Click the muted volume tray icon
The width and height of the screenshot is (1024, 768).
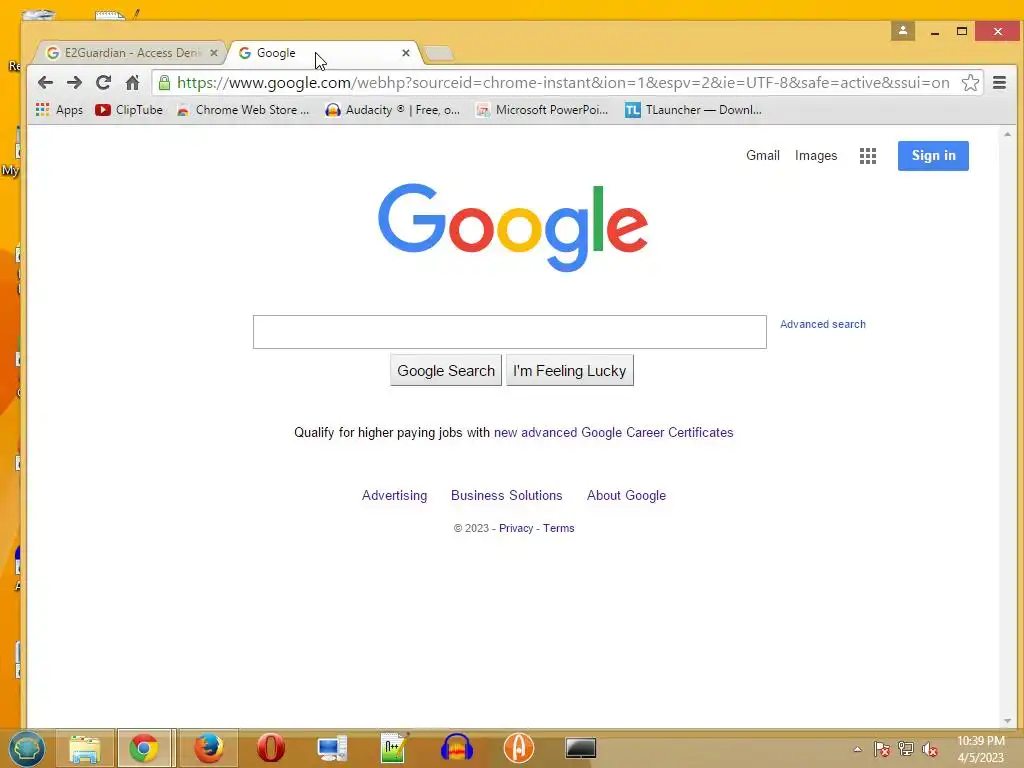[930, 749]
